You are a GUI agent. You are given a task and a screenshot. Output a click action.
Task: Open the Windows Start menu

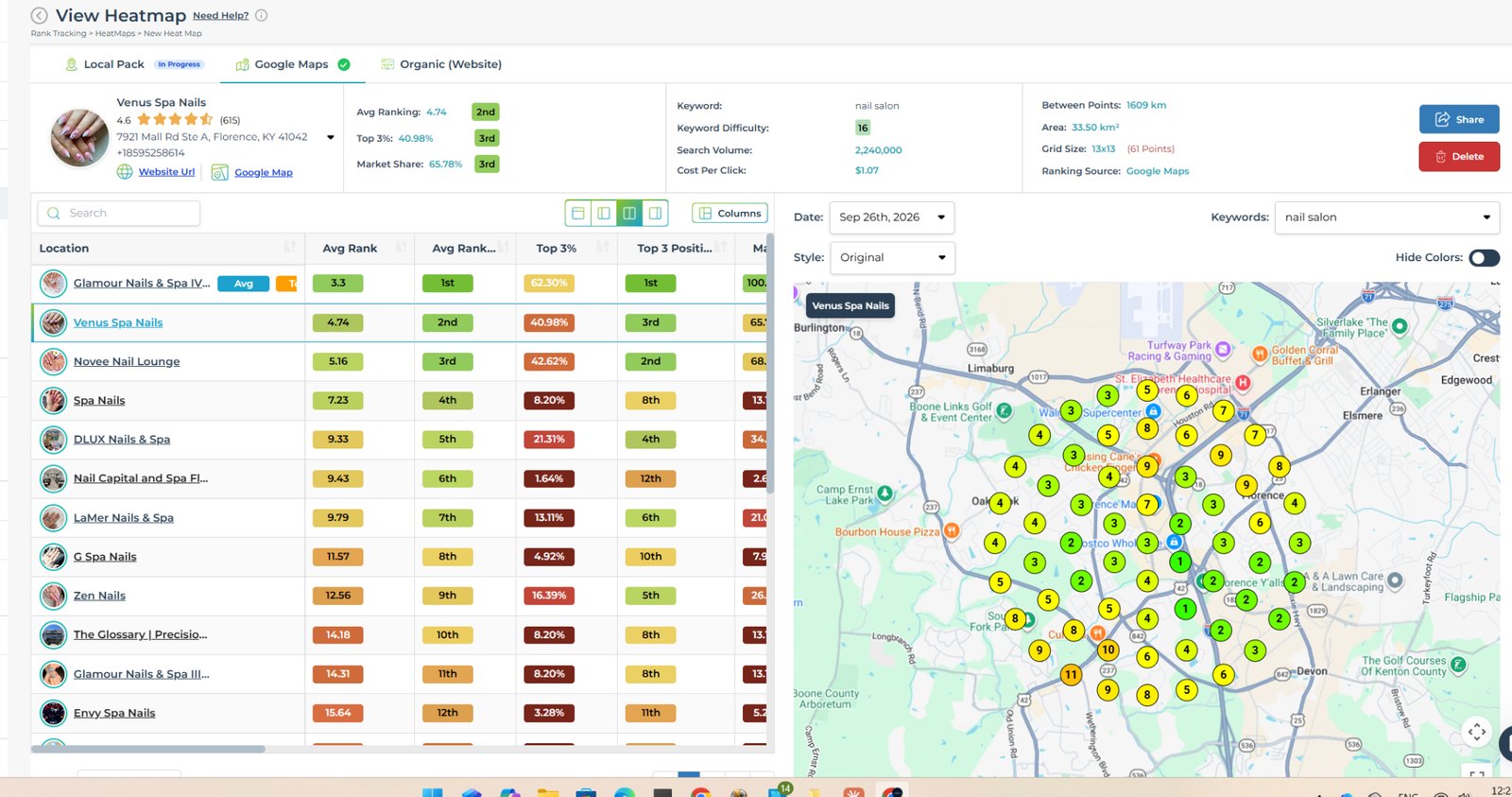click(432, 792)
